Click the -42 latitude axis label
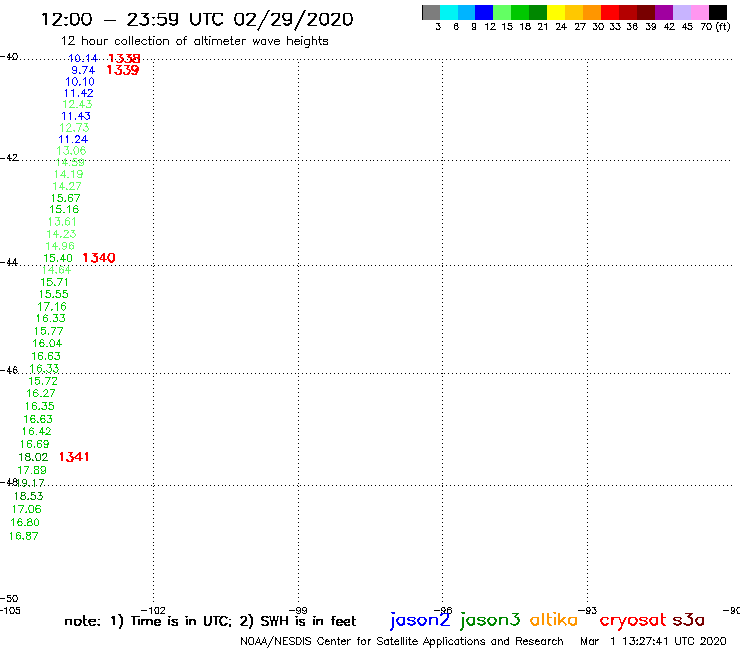 tap(9, 157)
